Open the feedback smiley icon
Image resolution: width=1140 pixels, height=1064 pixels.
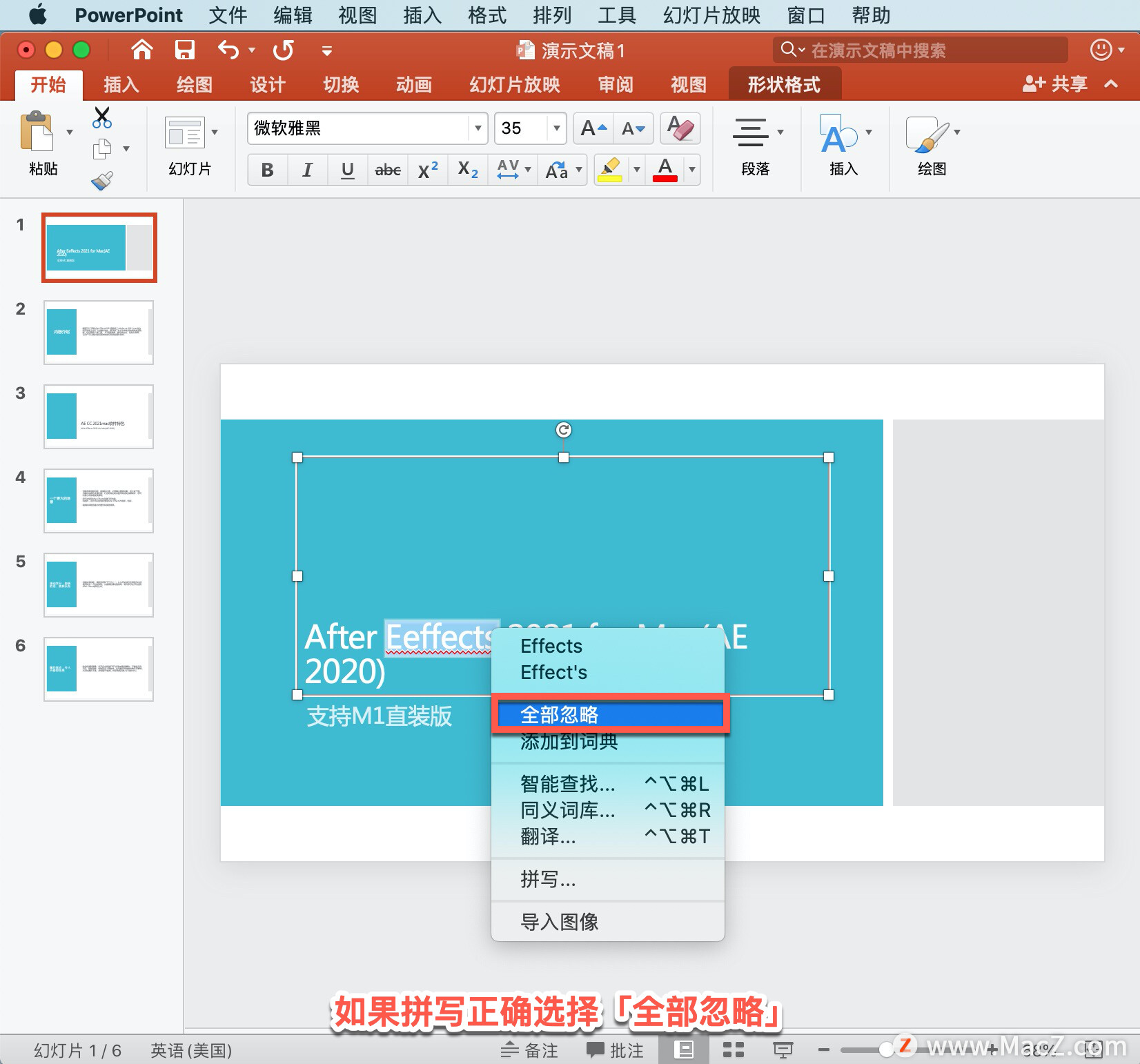(1101, 50)
